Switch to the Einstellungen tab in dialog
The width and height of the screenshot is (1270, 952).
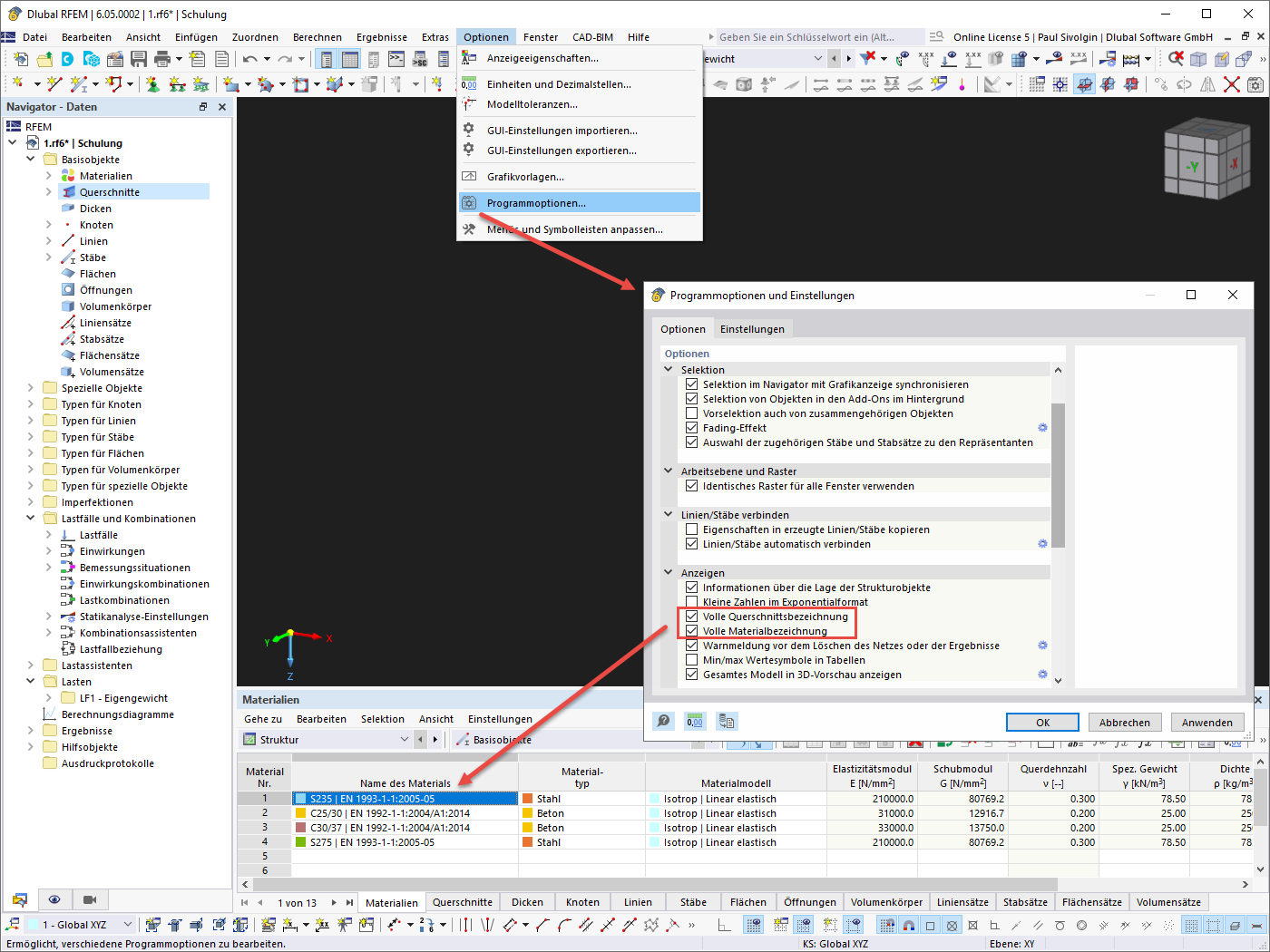tap(752, 329)
